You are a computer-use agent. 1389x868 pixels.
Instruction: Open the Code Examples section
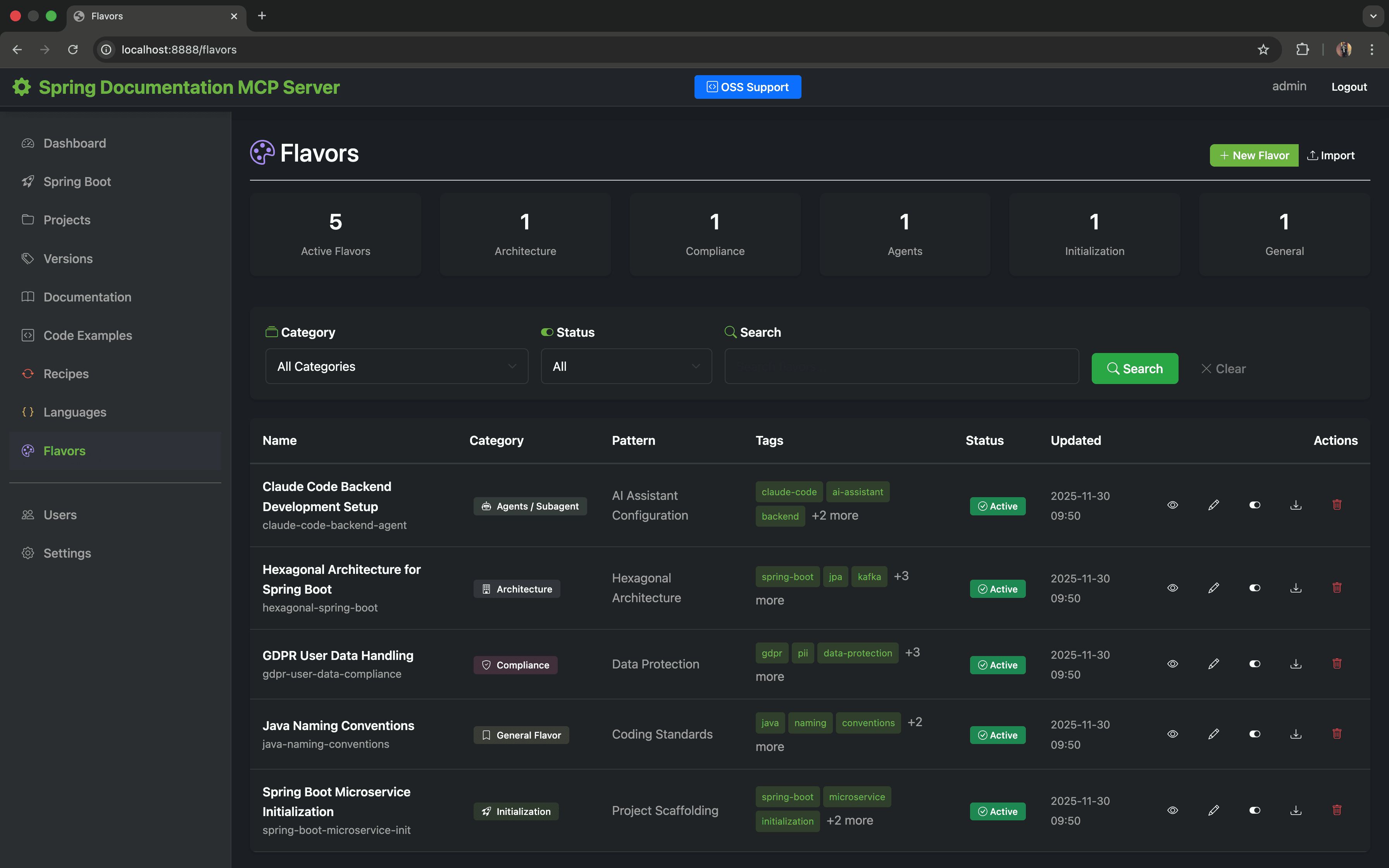pyautogui.click(x=87, y=335)
